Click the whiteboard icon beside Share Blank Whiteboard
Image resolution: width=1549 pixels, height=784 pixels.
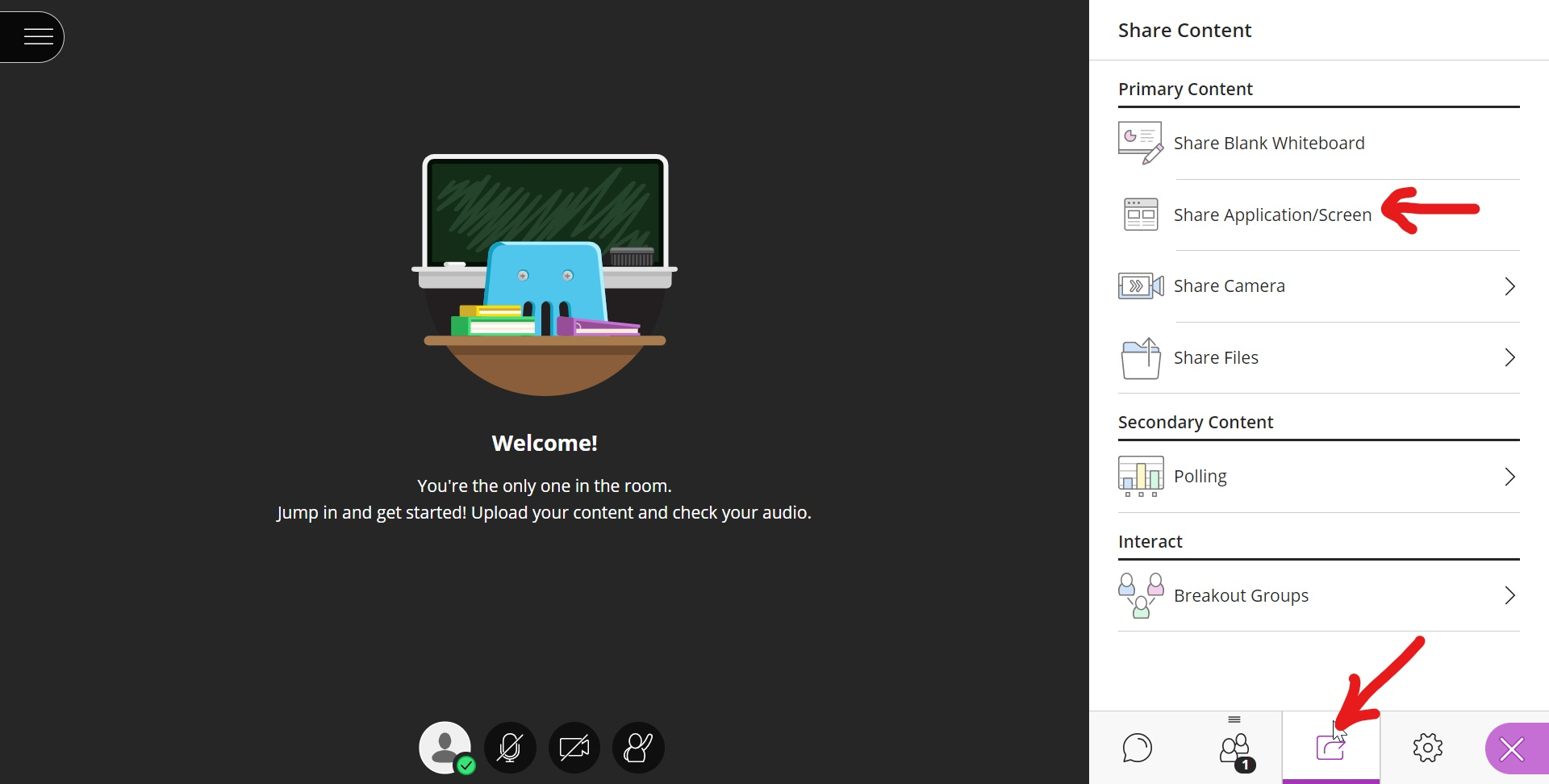(1140, 143)
